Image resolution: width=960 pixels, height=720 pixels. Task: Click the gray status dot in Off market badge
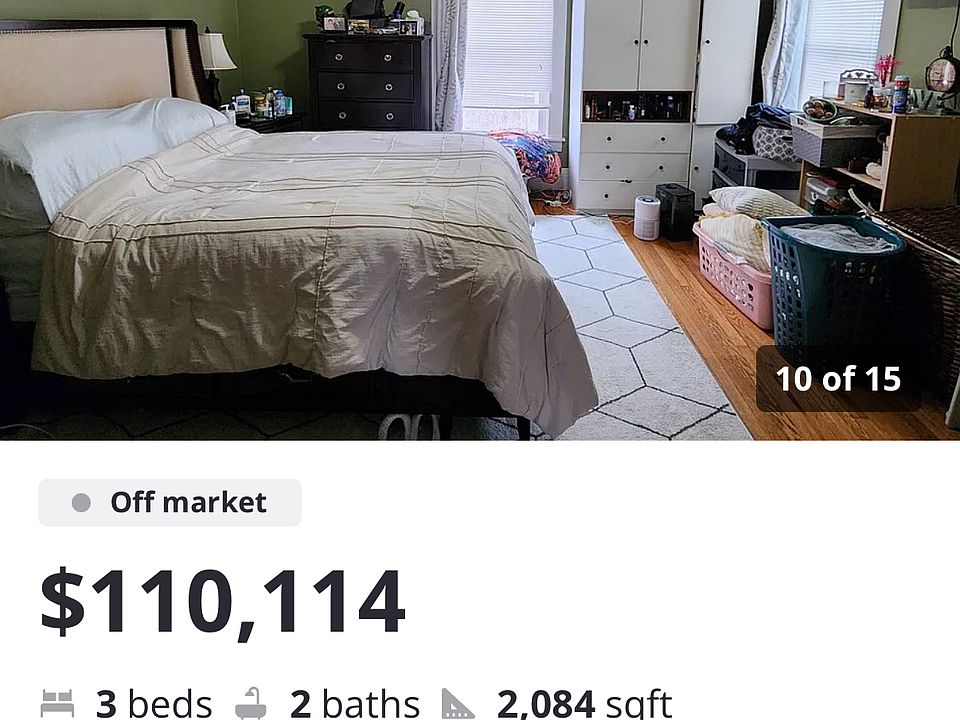pyautogui.click(x=81, y=503)
